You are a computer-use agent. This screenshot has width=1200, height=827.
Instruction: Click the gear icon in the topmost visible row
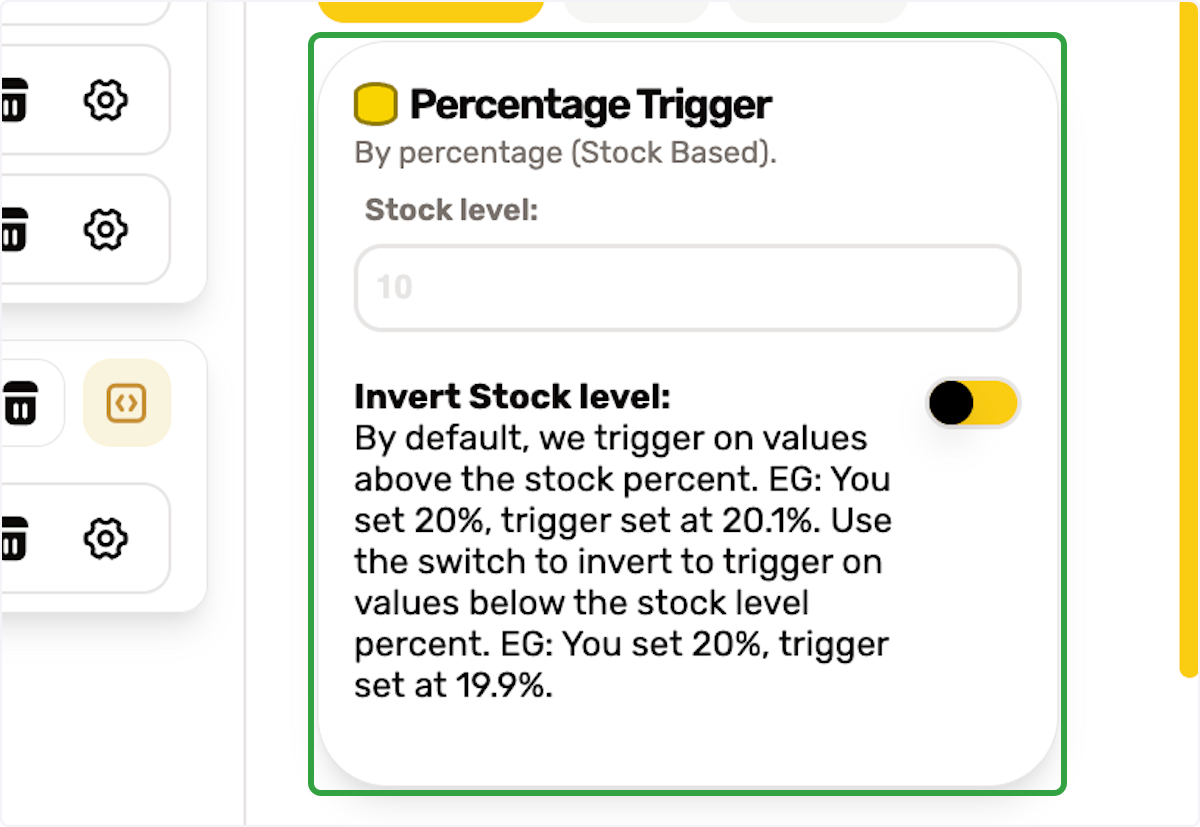tap(105, 100)
